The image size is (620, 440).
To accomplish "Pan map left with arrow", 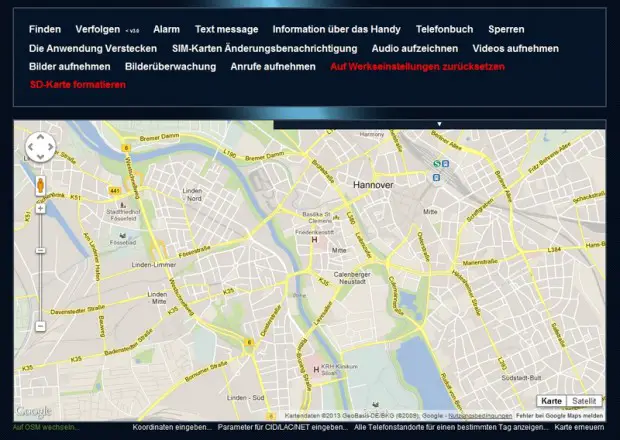I will pos(31,147).
